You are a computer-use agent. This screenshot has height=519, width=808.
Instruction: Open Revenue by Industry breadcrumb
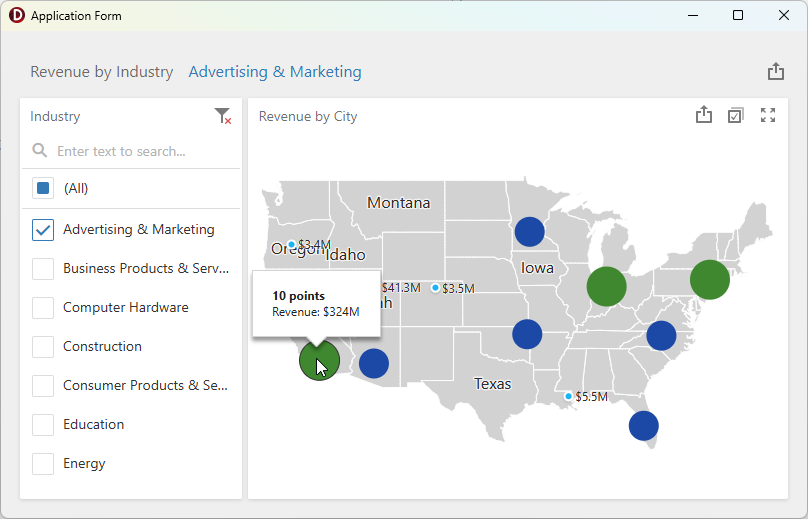point(102,72)
